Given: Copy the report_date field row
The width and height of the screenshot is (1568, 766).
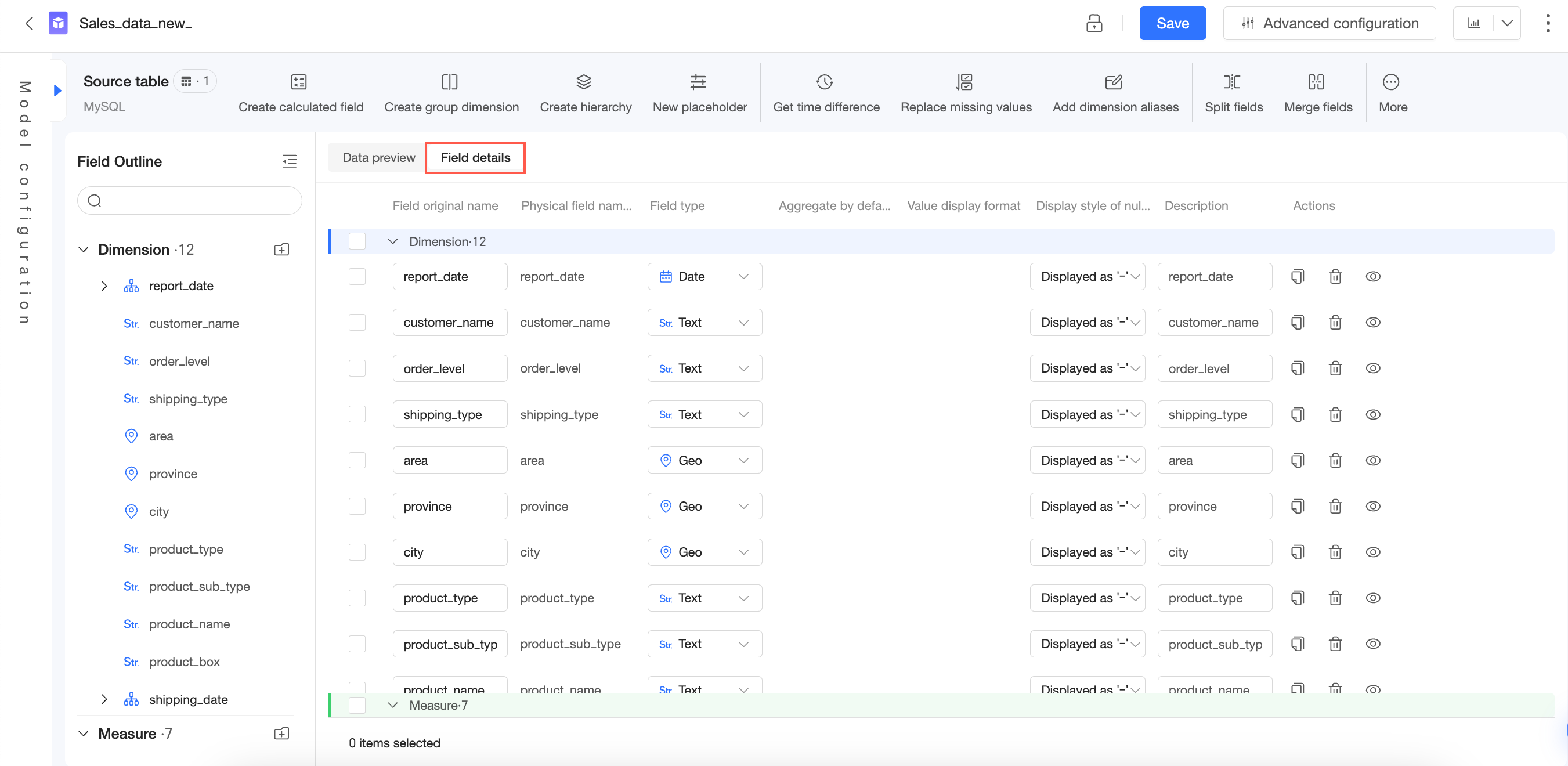Looking at the screenshot, I should pyautogui.click(x=1297, y=276).
